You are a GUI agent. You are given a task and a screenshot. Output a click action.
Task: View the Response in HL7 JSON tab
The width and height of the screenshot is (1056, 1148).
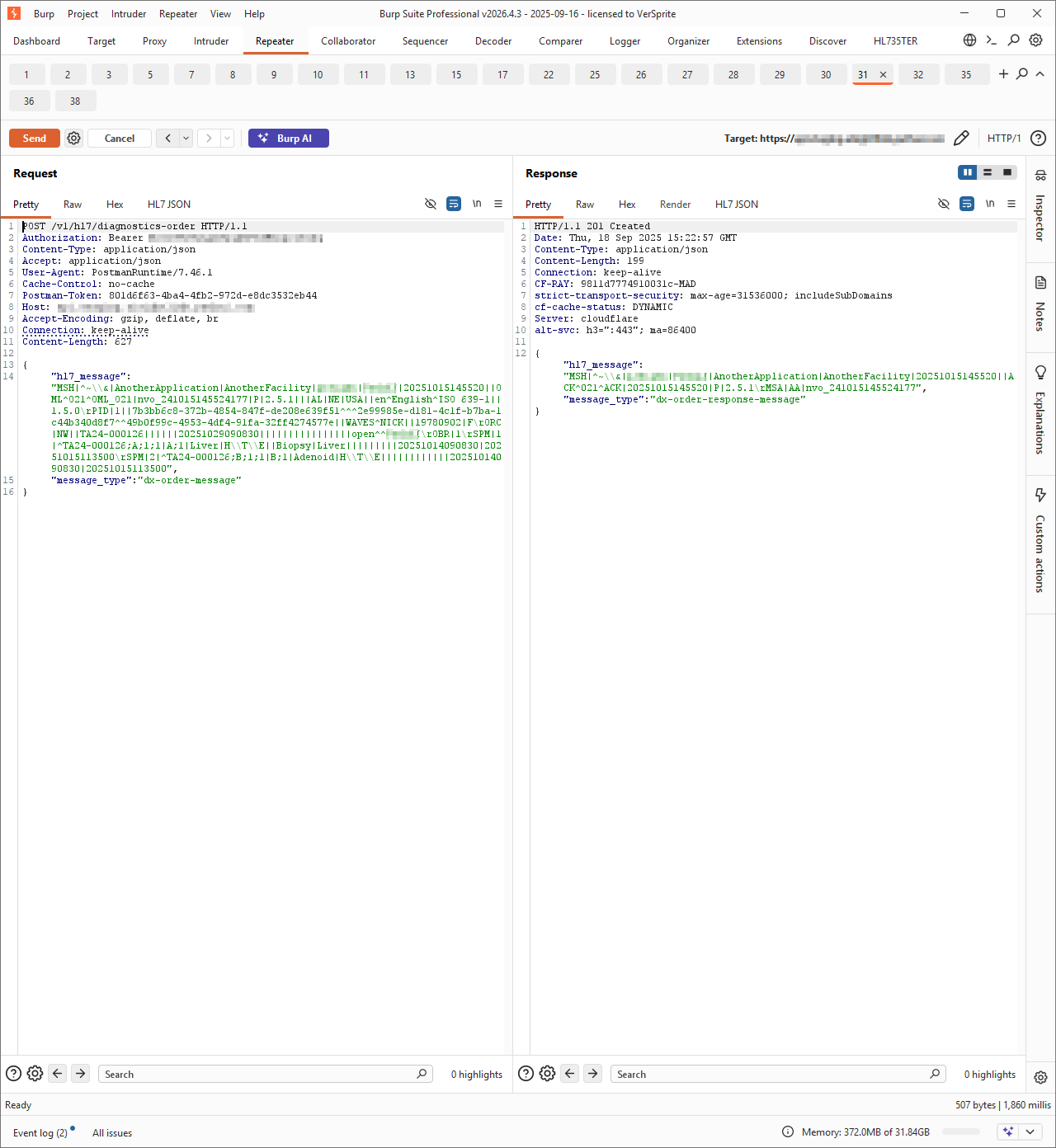(737, 205)
